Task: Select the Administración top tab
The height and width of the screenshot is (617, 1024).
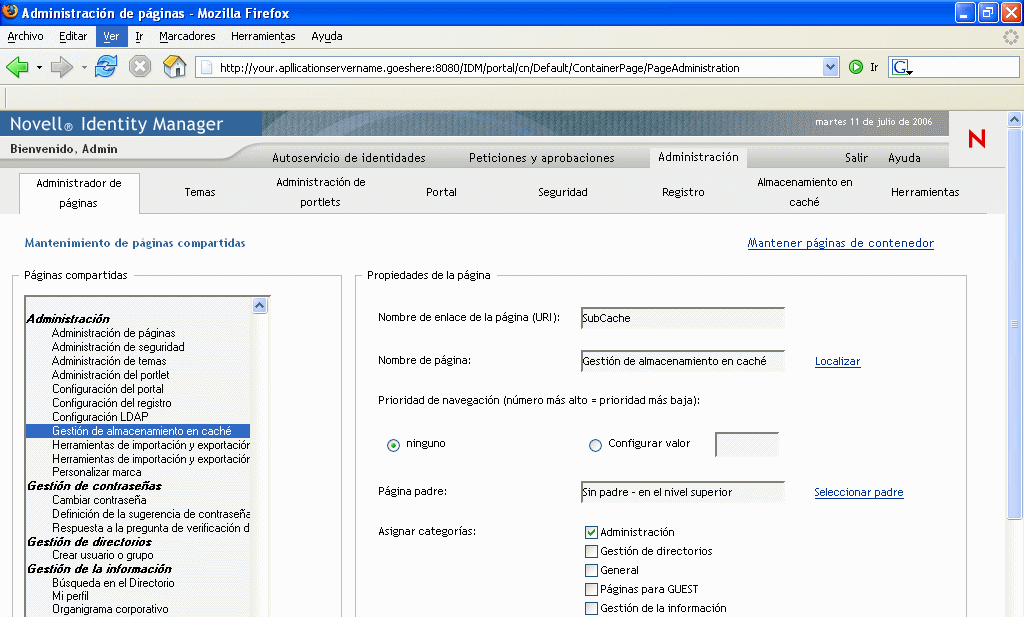Action: point(698,157)
